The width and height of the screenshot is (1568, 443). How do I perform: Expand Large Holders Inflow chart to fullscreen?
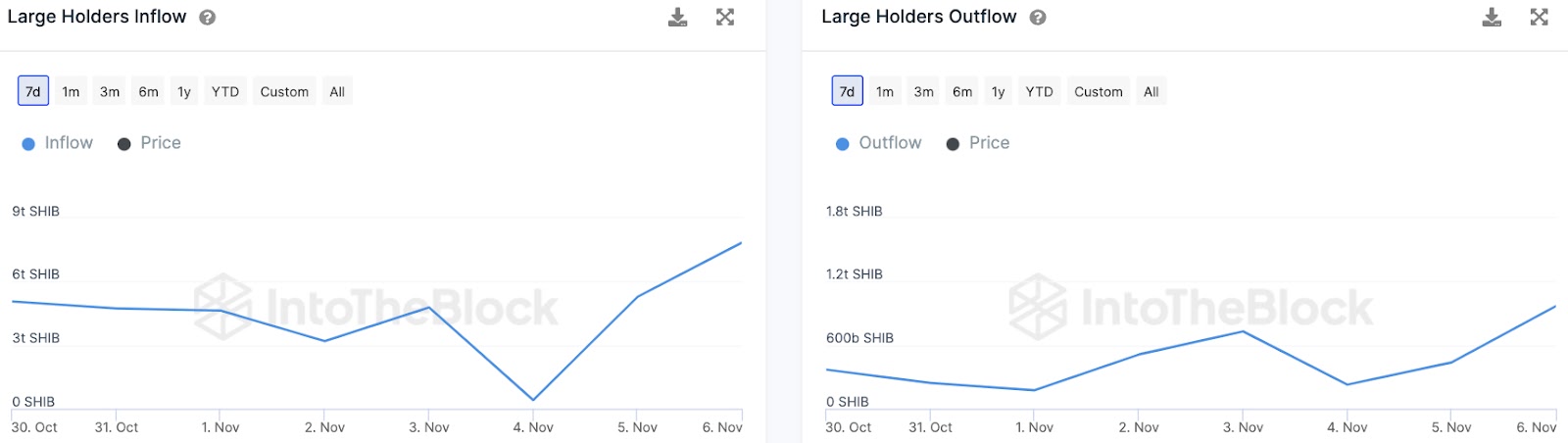tap(725, 18)
